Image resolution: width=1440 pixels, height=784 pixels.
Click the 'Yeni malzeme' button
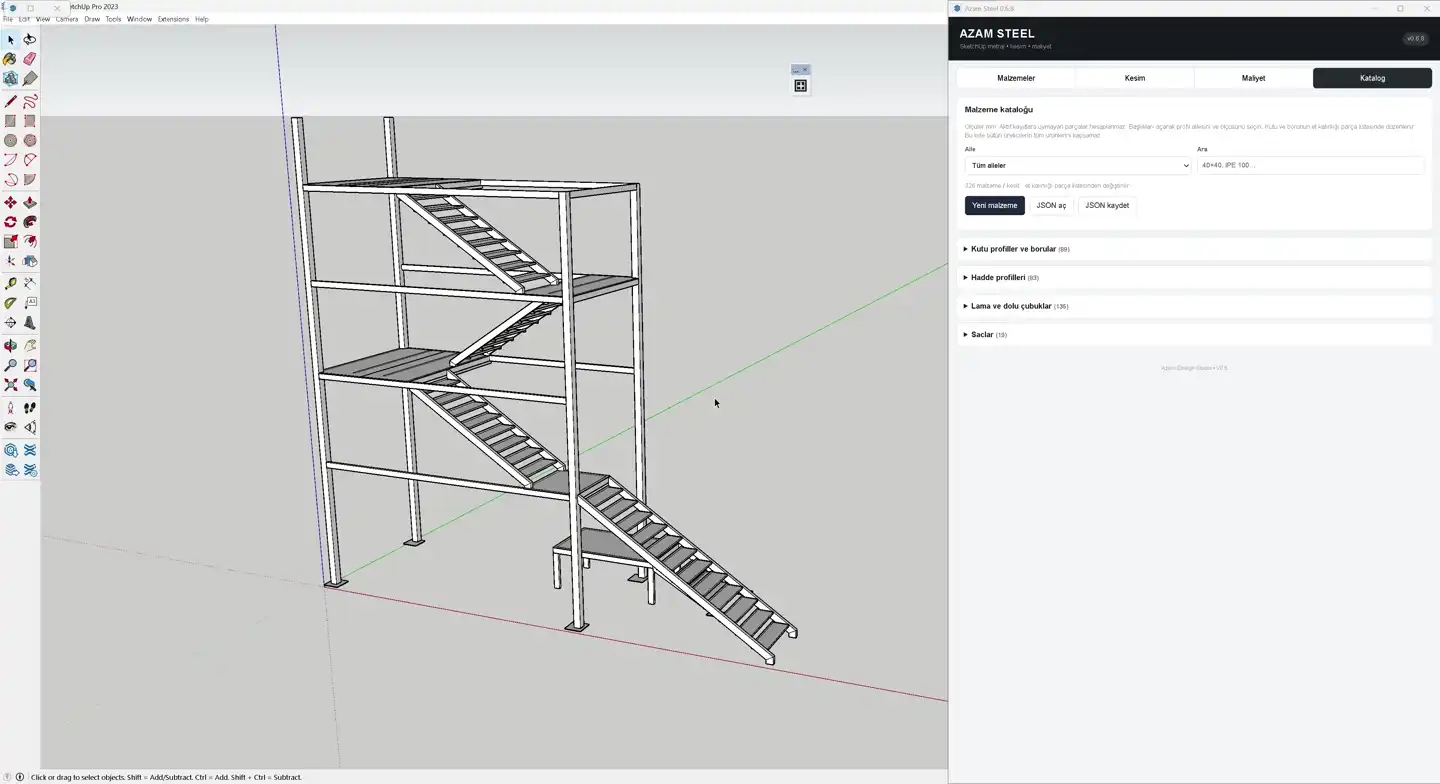click(x=994, y=206)
